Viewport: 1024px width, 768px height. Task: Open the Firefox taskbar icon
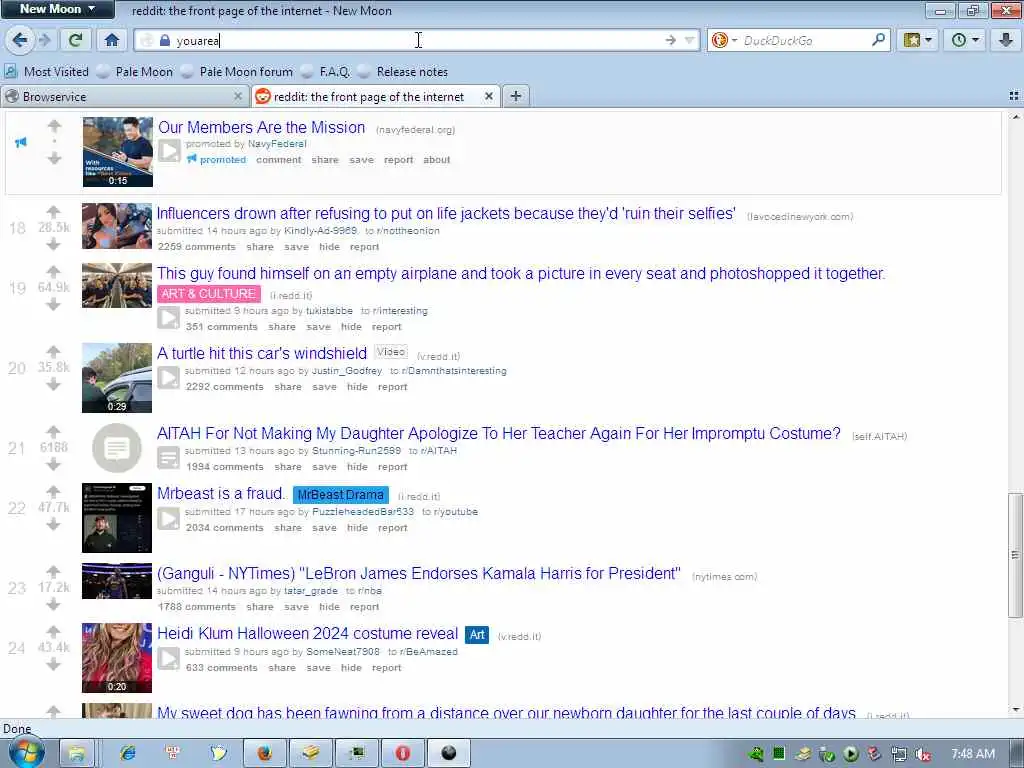pos(264,753)
